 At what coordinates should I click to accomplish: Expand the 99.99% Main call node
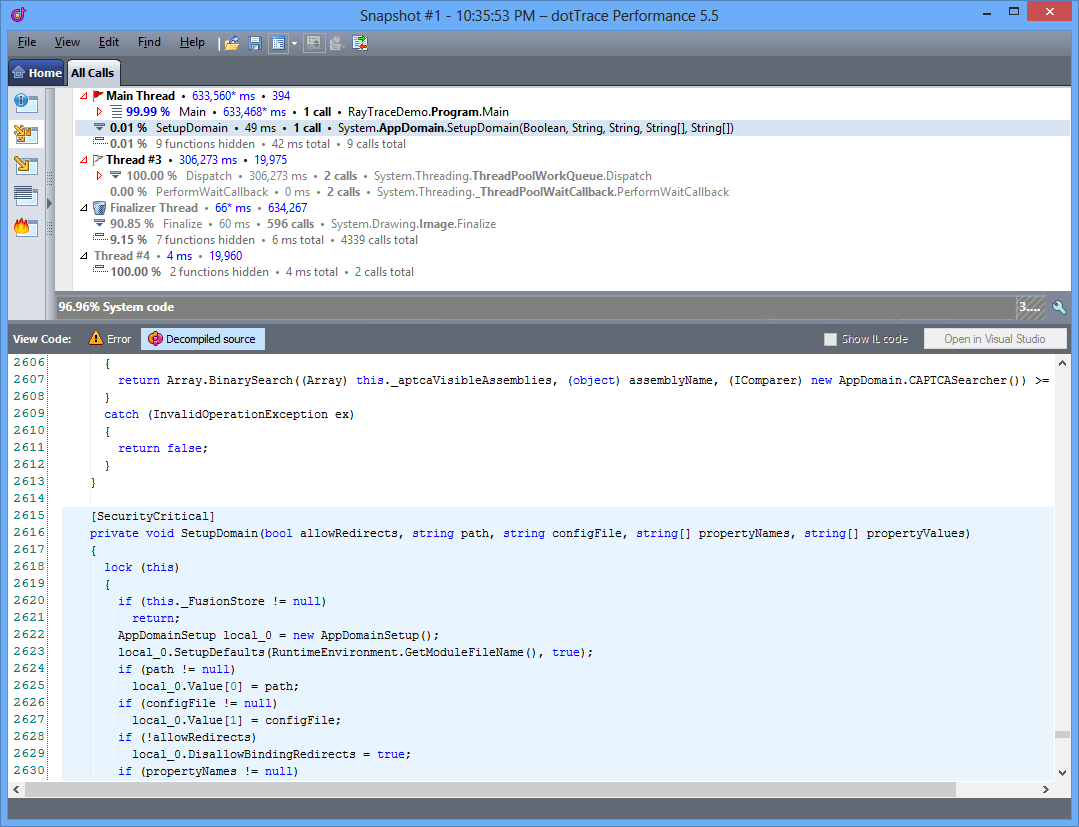tap(99, 112)
